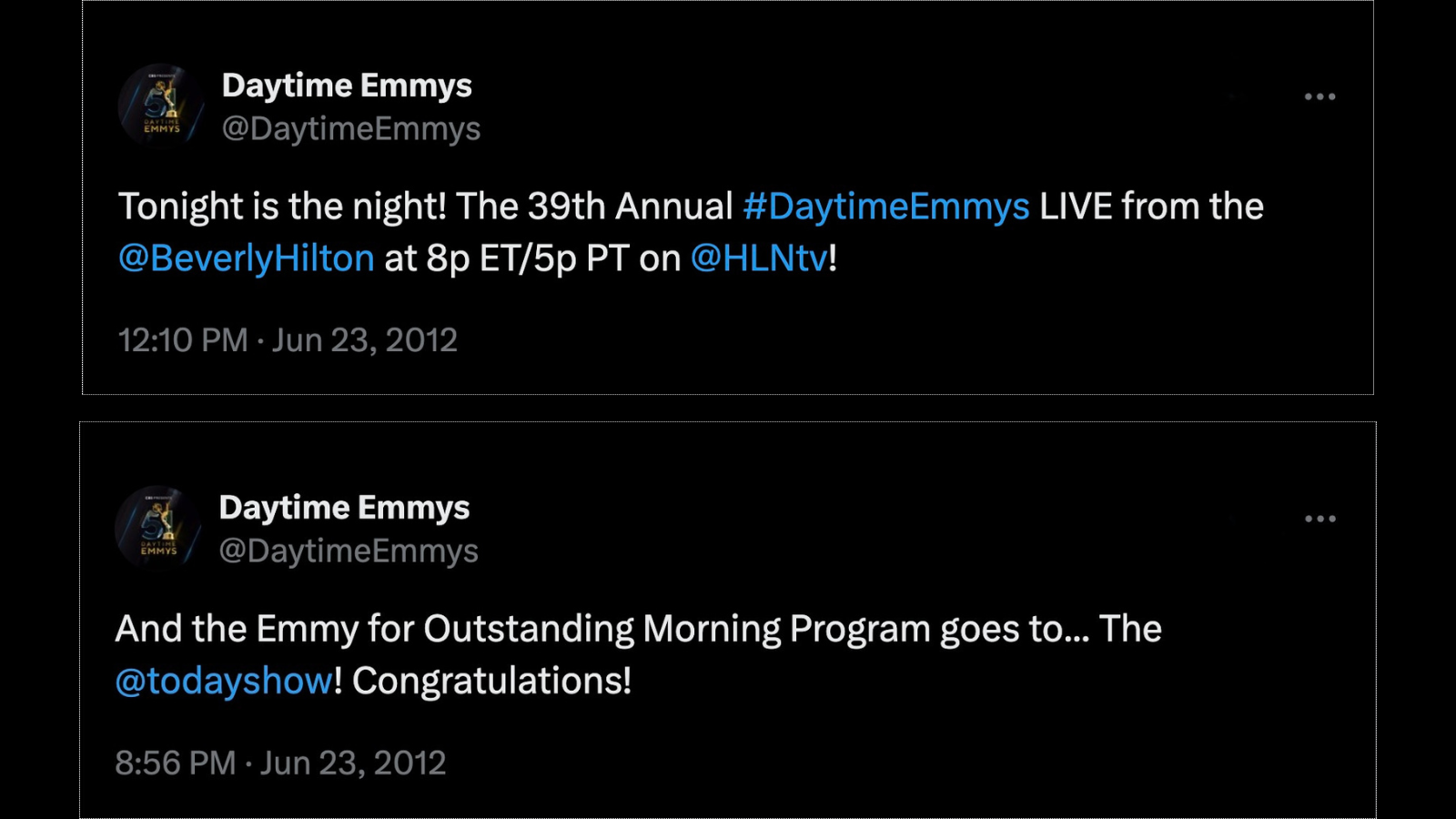Open the #DaytimeEmmys hashtag link
This screenshot has width=1456, height=819.
coord(886,207)
